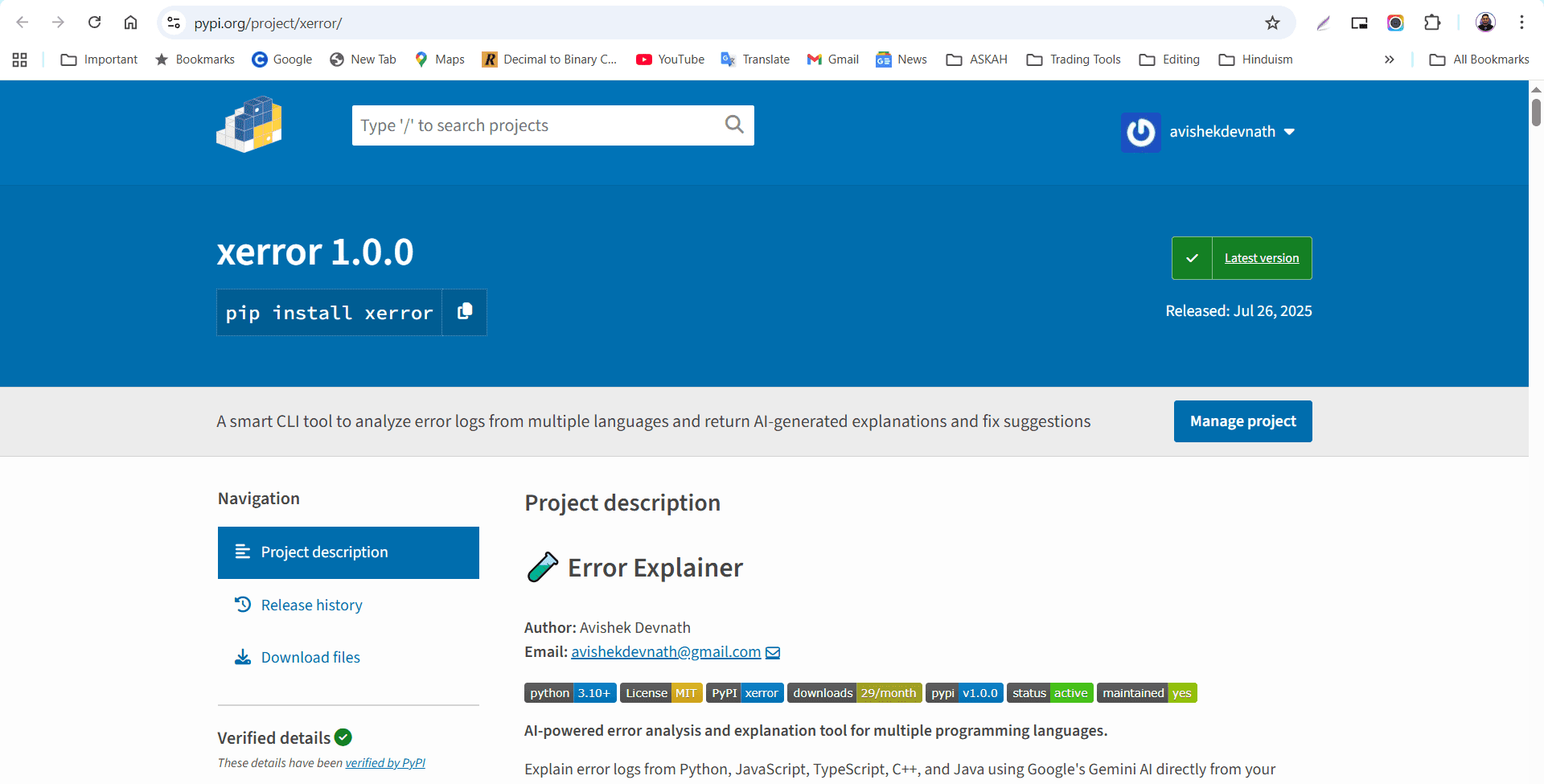The width and height of the screenshot is (1544, 784).
Task: Click the avishekdevnath profile avatar icon
Action: [x=1140, y=132]
